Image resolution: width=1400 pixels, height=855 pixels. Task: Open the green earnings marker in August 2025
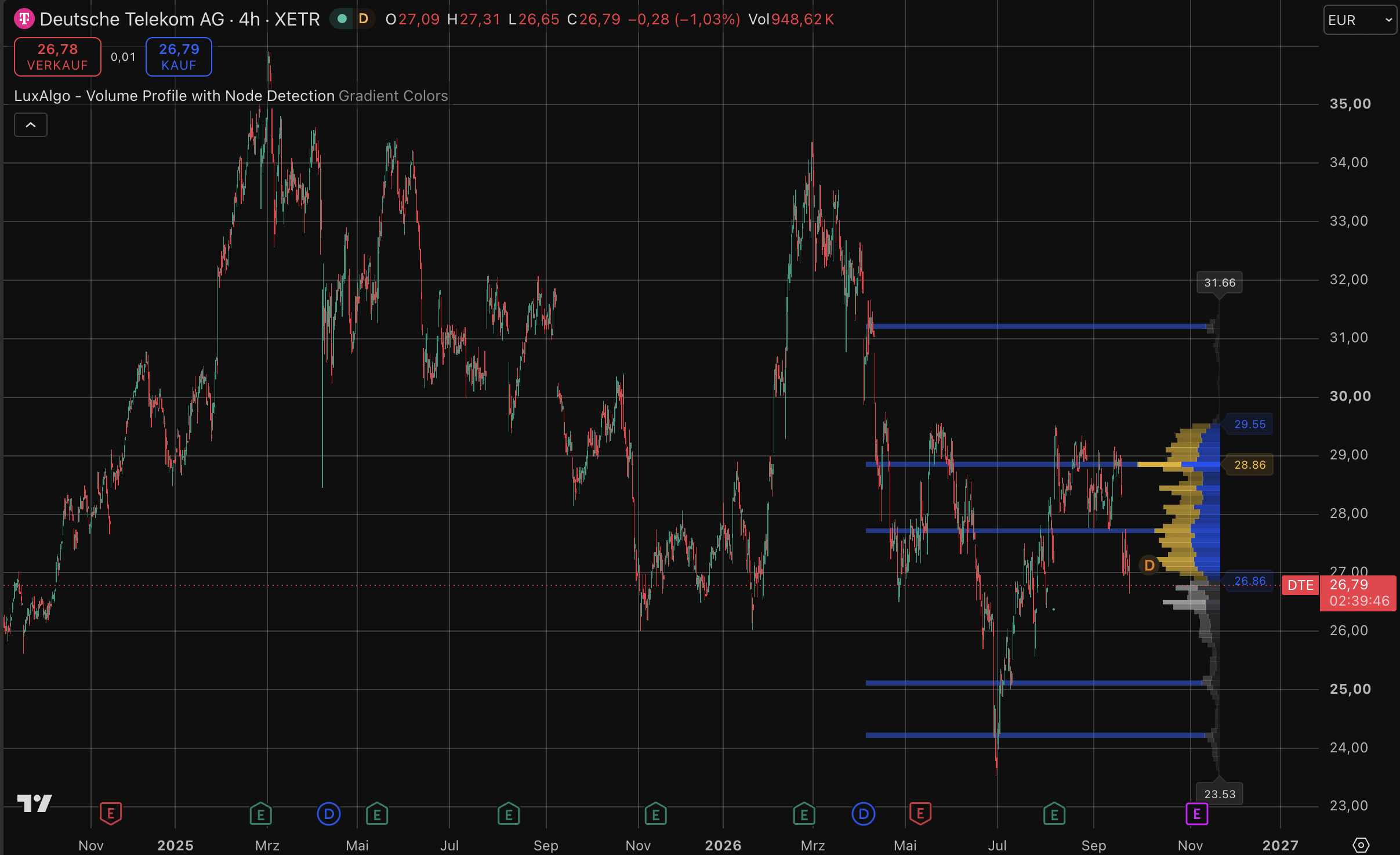point(509,813)
